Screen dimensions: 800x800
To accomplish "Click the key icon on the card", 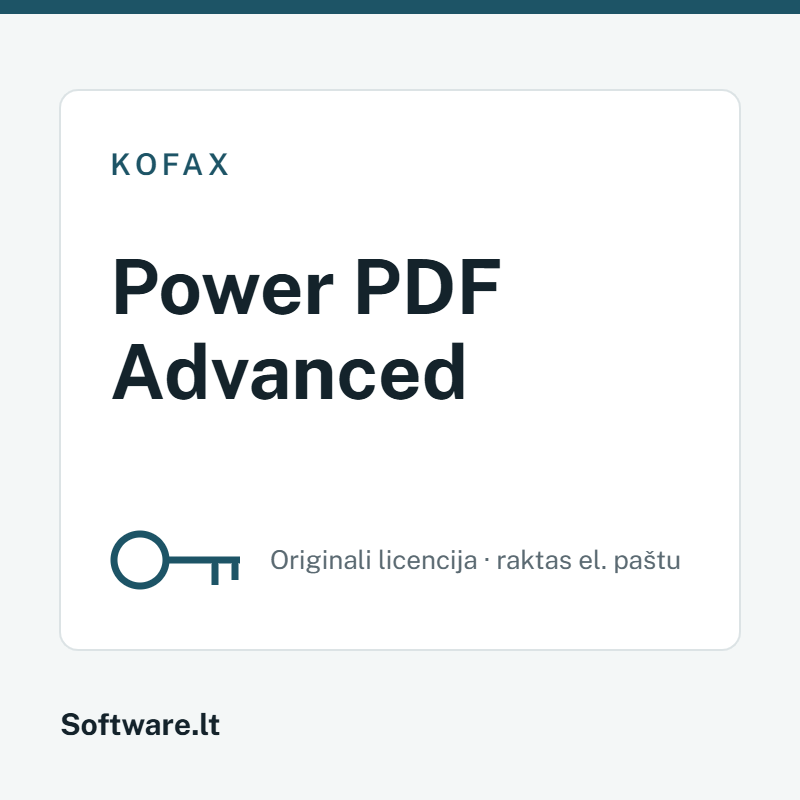I will [175, 560].
